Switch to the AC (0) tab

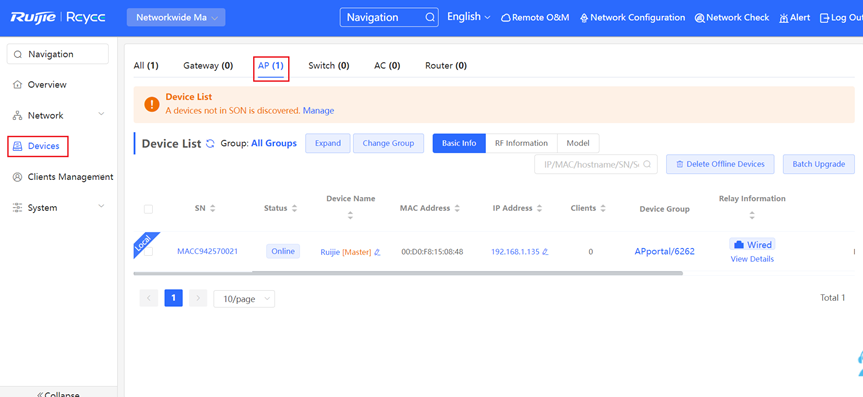387,66
